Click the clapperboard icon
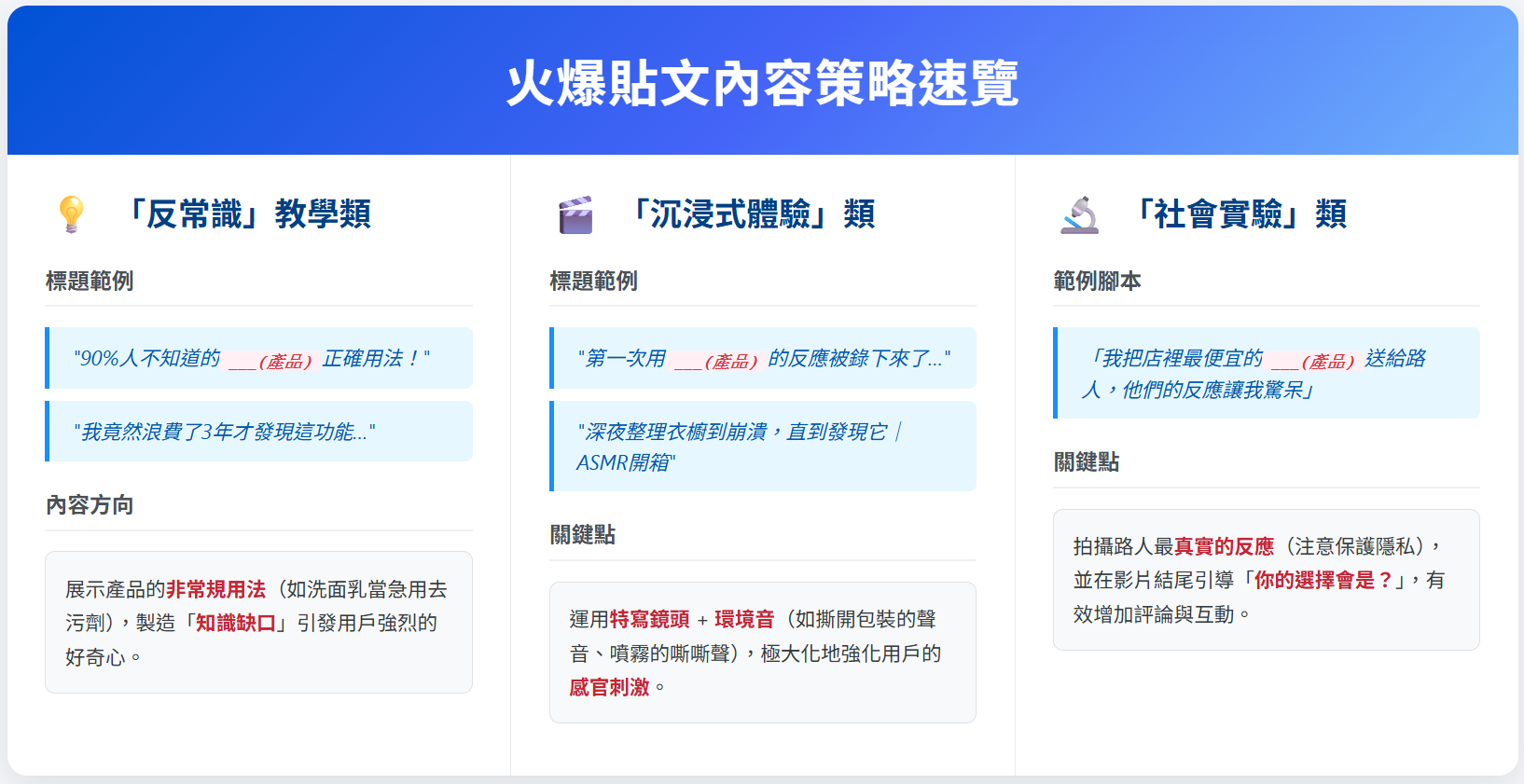Image resolution: width=1524 pixels, height=784 pixels. [x=575, y=214]
